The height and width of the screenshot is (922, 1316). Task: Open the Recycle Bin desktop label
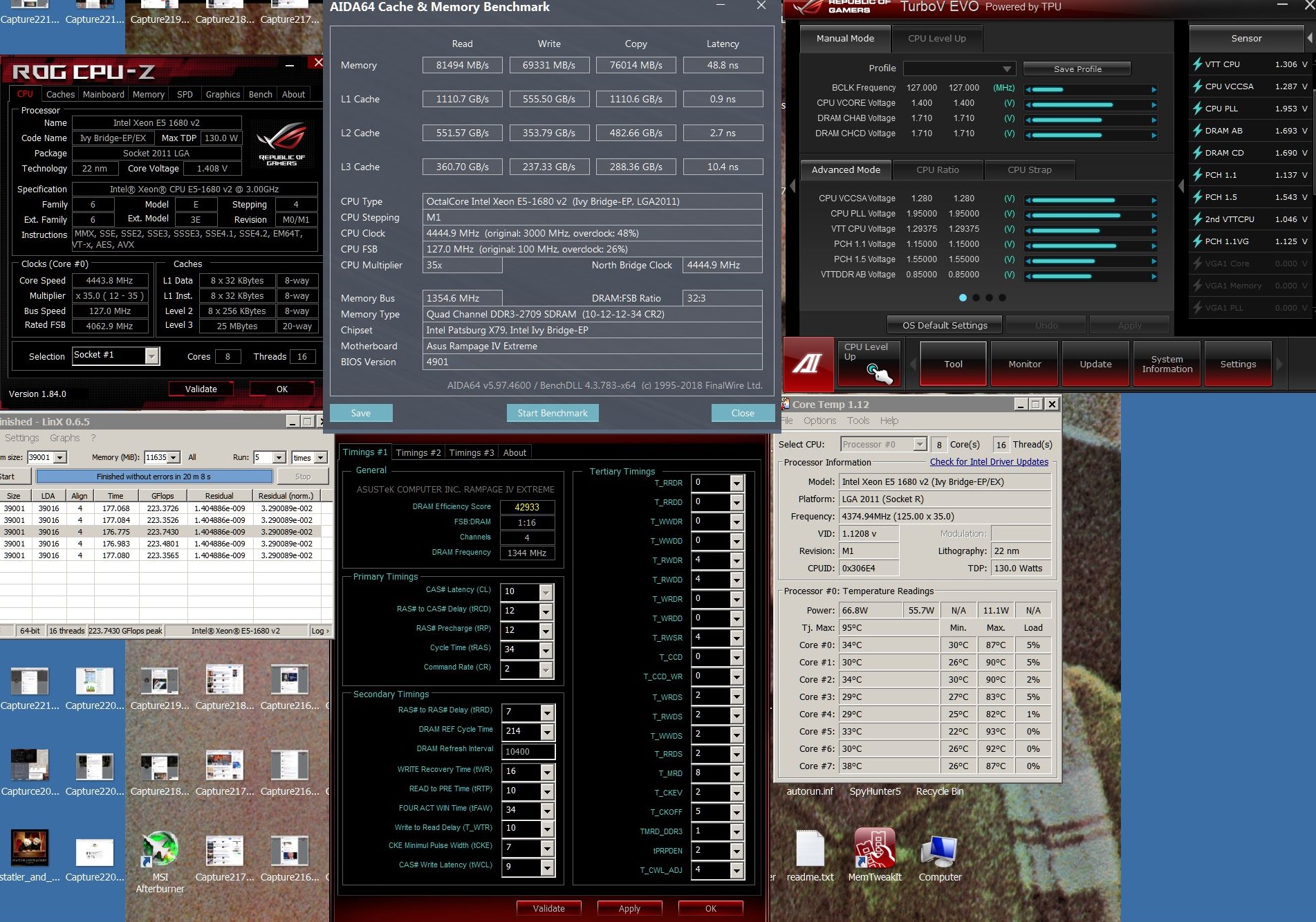pos(939,791)
